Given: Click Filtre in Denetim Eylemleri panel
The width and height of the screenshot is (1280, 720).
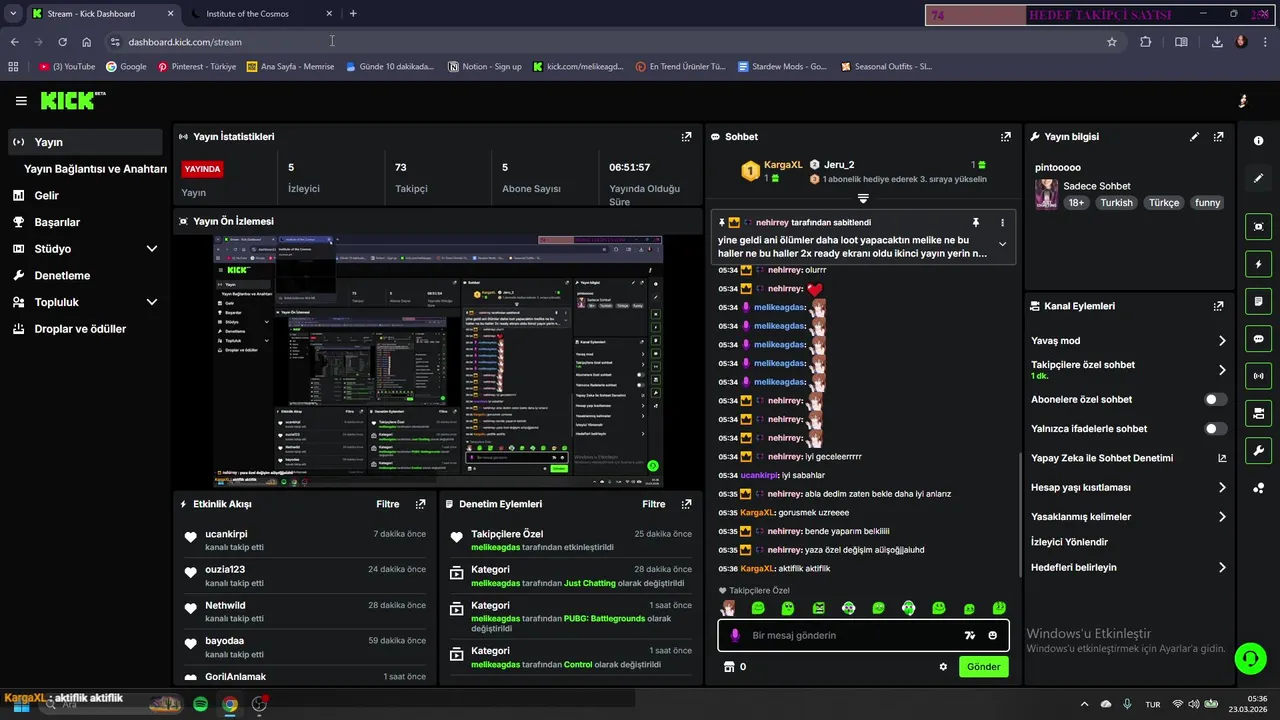Looking at the screenshot, I should (653, 504).
